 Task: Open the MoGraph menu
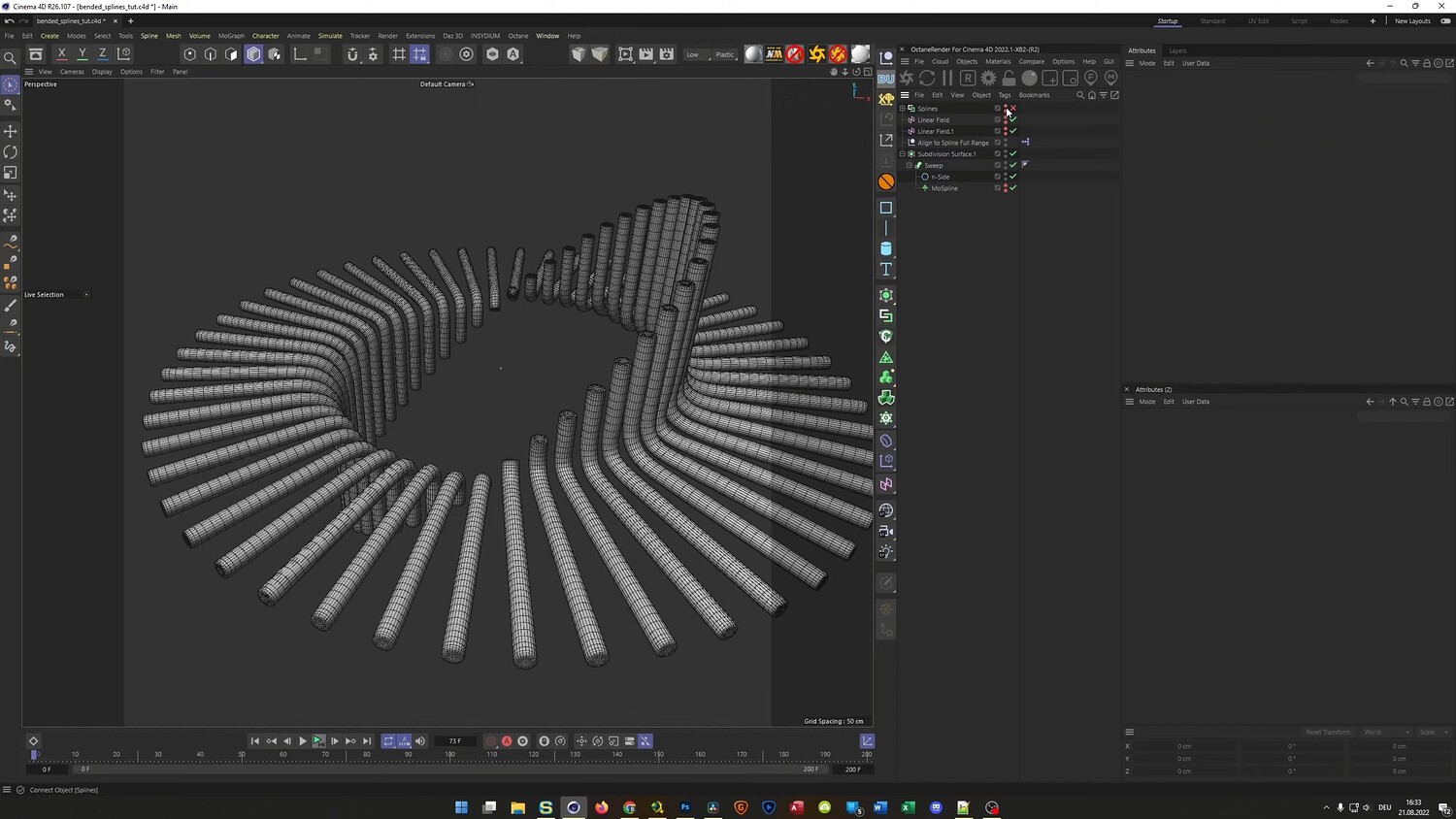(x=231, y=36)
